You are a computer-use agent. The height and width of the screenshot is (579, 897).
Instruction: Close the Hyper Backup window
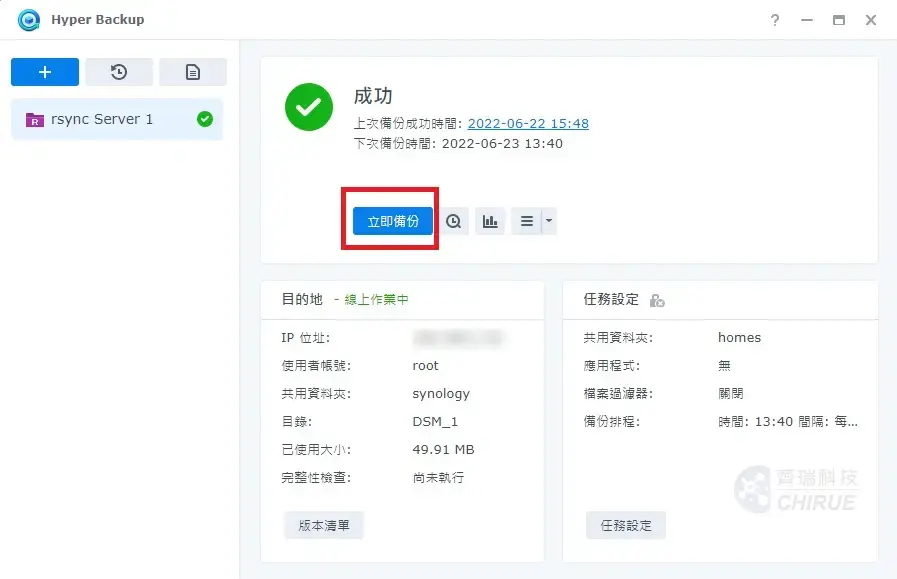(x=871, y=20)
